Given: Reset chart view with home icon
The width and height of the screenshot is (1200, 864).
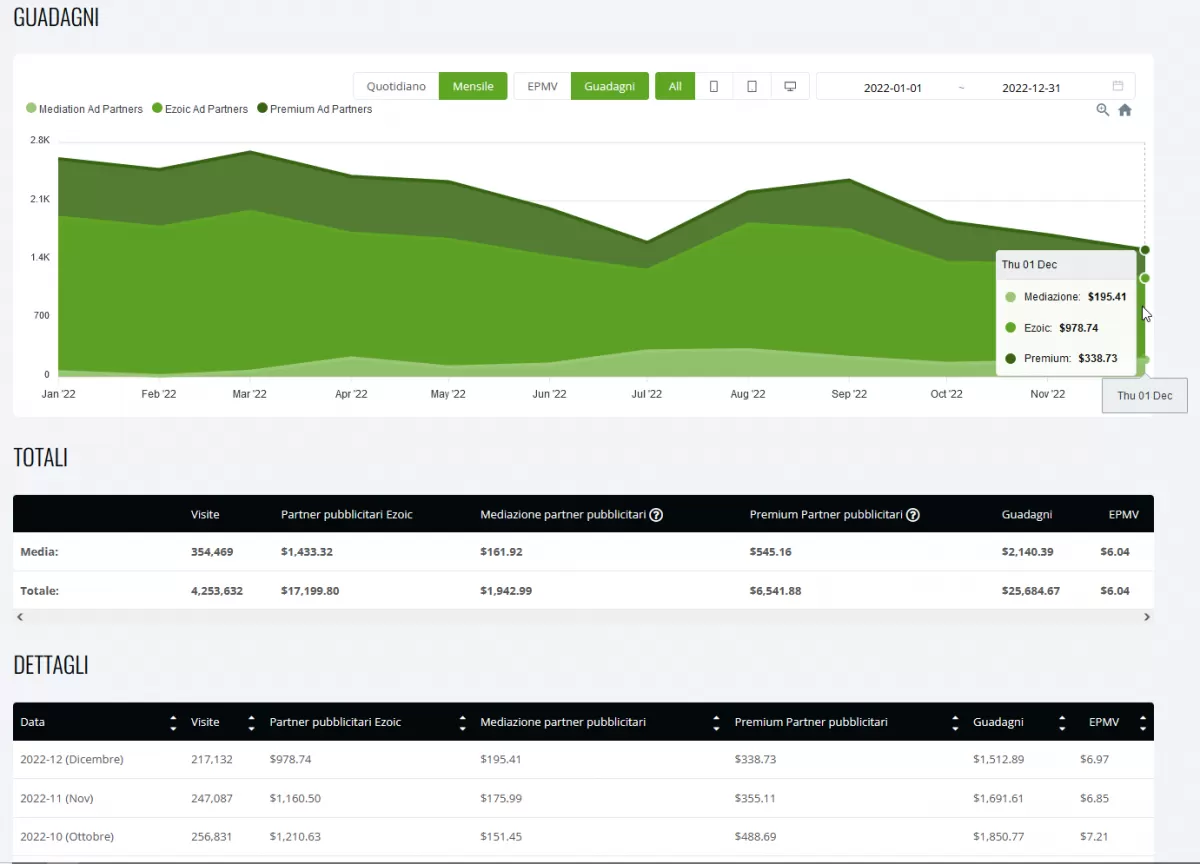Looking at the screenshot, I should click(1125, 110).
